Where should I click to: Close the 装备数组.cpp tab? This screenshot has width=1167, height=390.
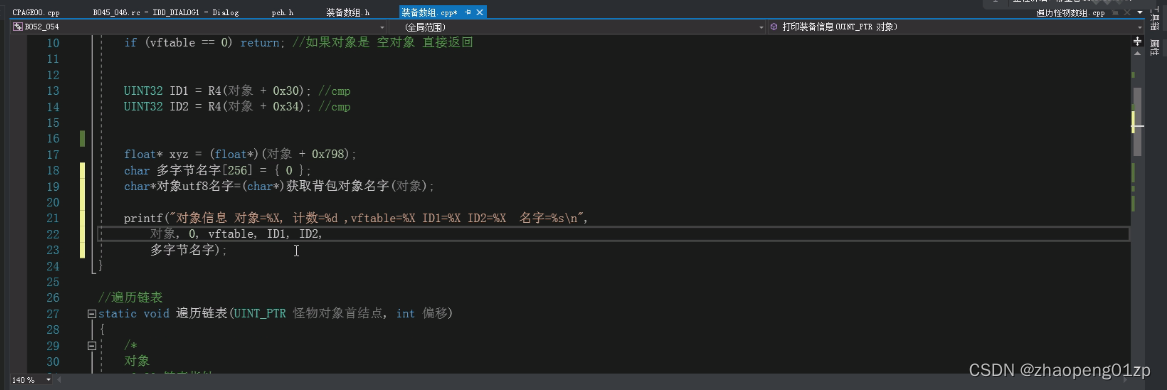(479, 13)
